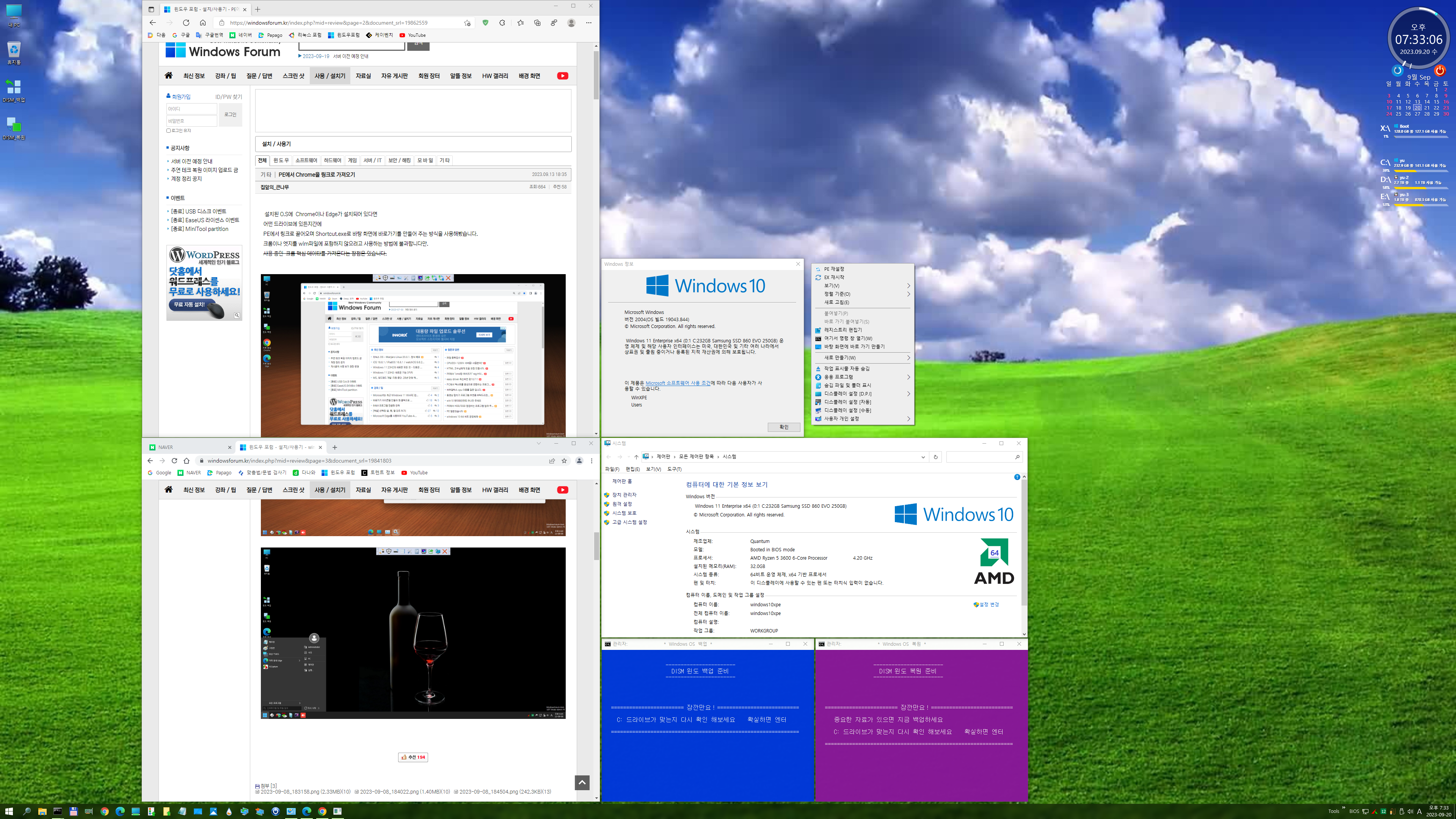Open 장치 관리자 link in System window
The width and height of the screenshot is (1456, 819).
click(624, 495)
